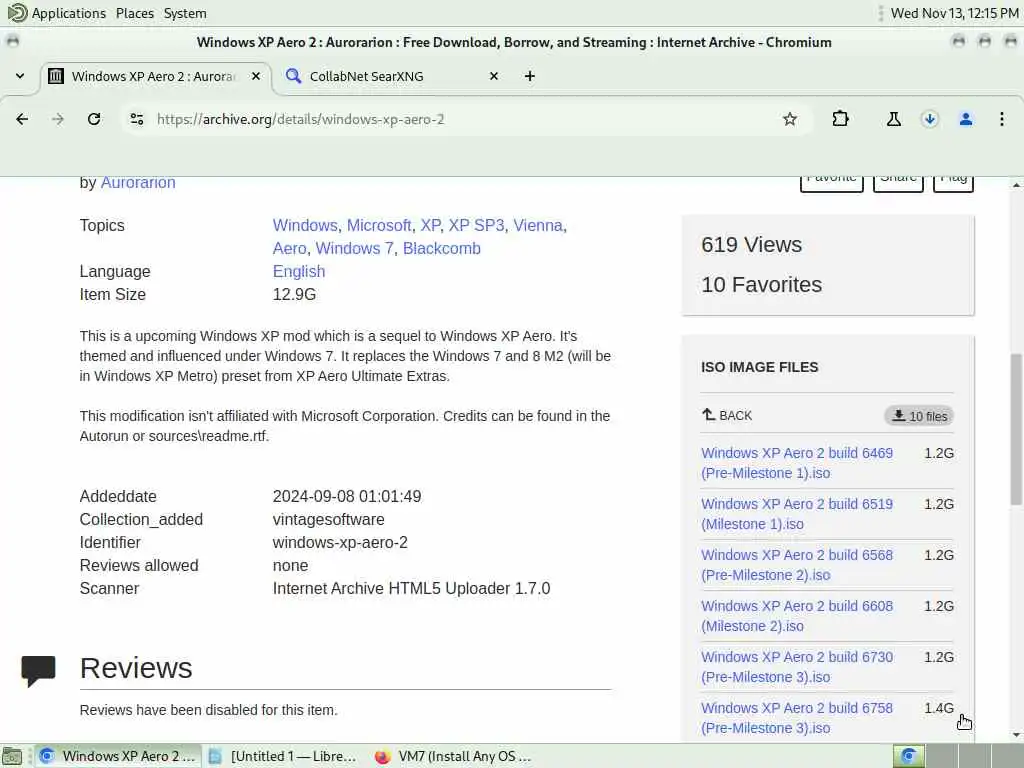Open the Aurorarion author link
Screen dimensions: 1024x768
click(138, 183)
